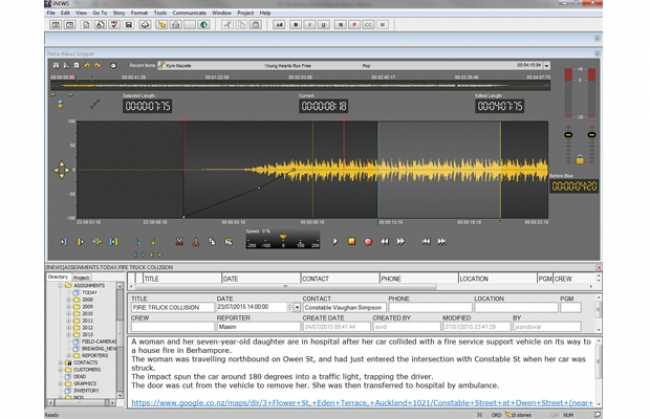Click the red cut-selection icon
This screenshot has width=650, height=419.
point(179,242)
